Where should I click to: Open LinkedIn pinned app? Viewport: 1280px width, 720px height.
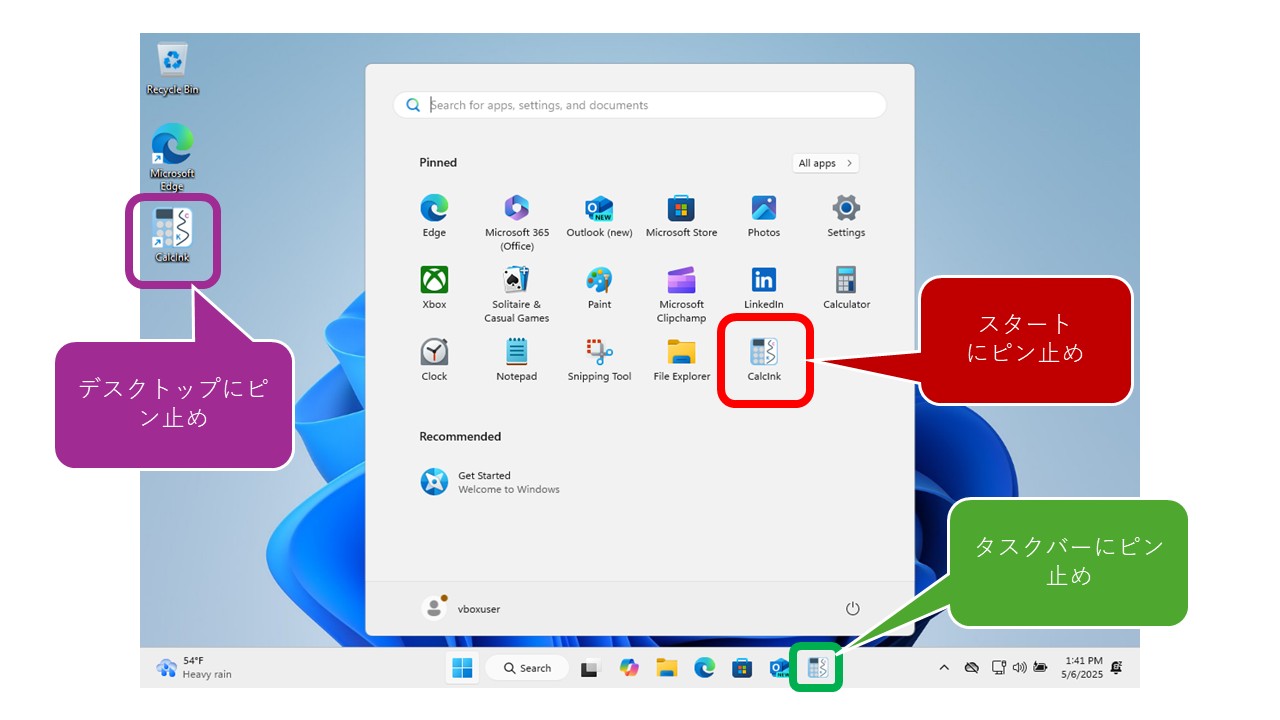click(x=764, y=288)
